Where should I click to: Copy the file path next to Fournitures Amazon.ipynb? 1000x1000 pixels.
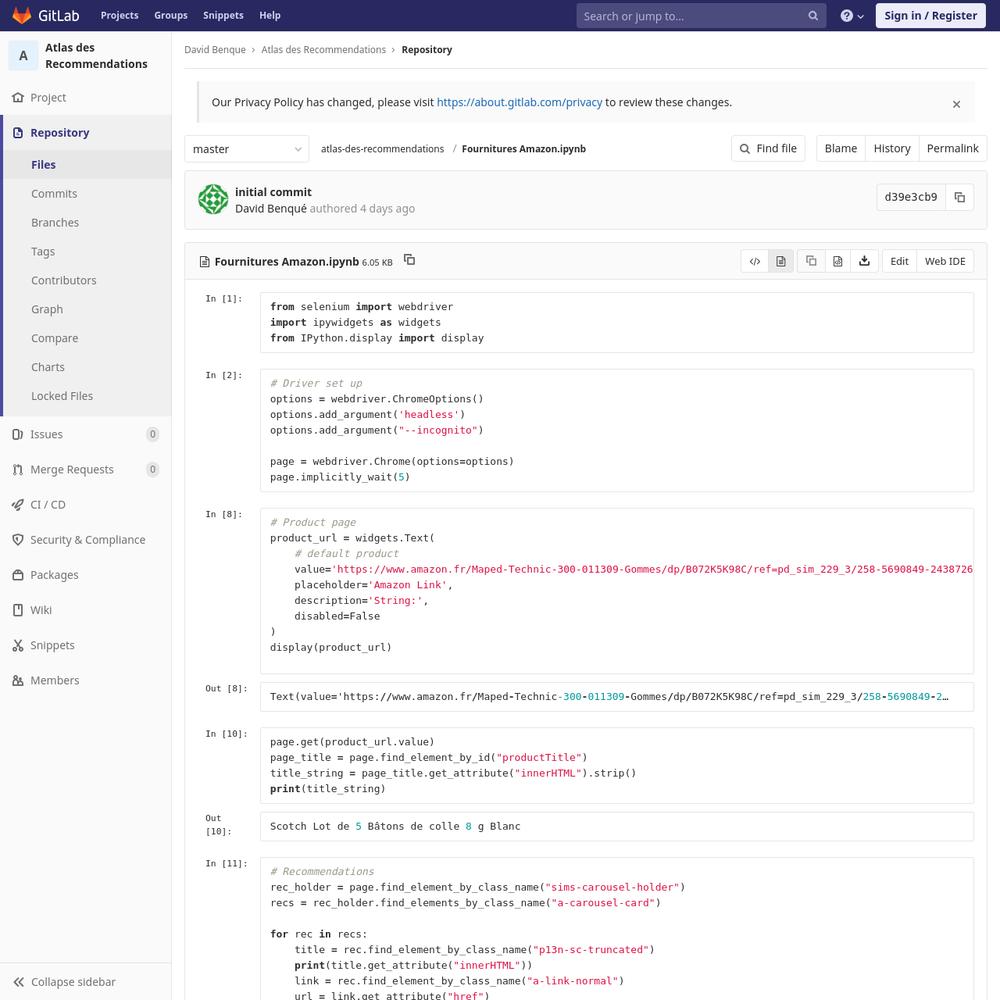pos(409,260)
